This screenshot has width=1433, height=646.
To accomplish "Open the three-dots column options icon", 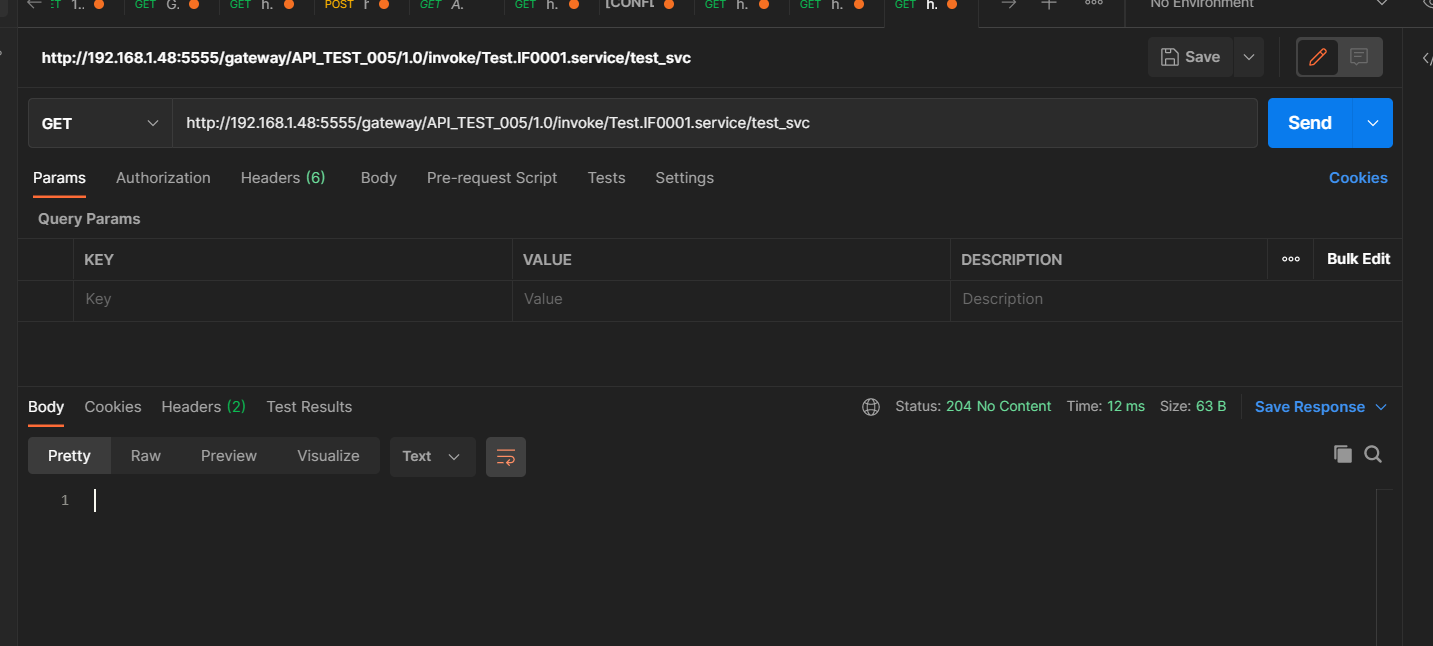I will [x=1291, y=259].
